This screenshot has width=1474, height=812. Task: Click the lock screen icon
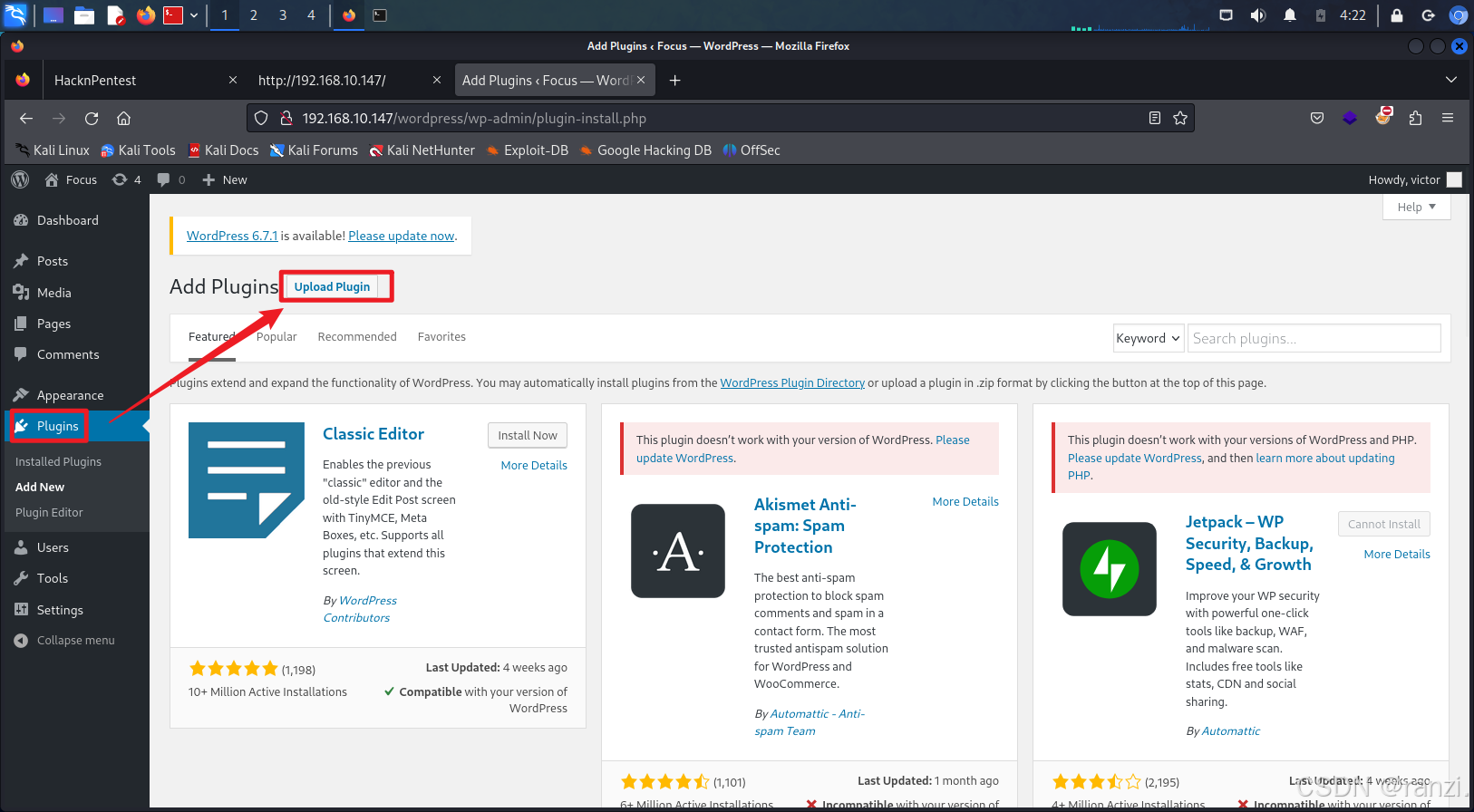tap(1397, 14)
